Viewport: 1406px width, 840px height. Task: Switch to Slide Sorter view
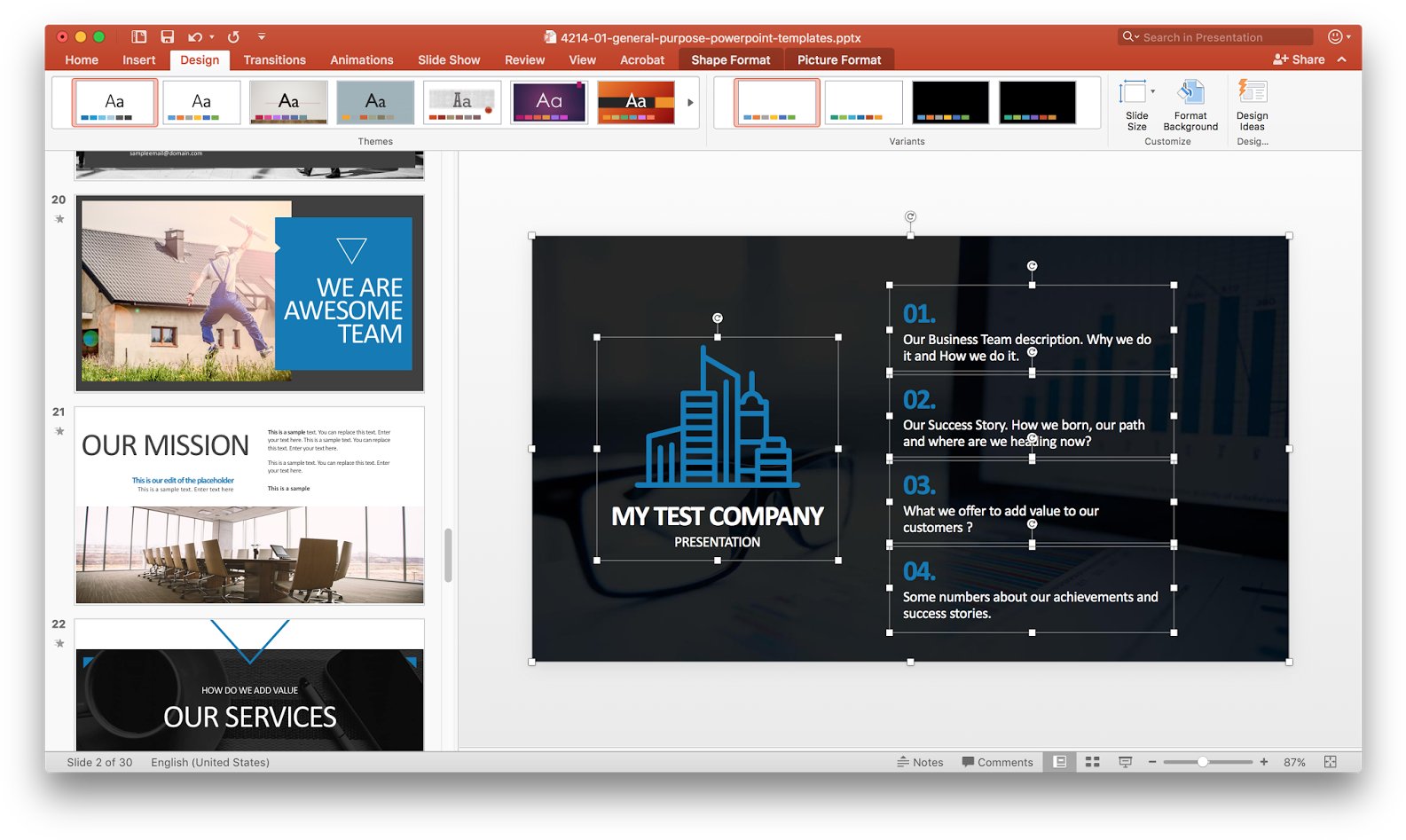(1093, 762)
